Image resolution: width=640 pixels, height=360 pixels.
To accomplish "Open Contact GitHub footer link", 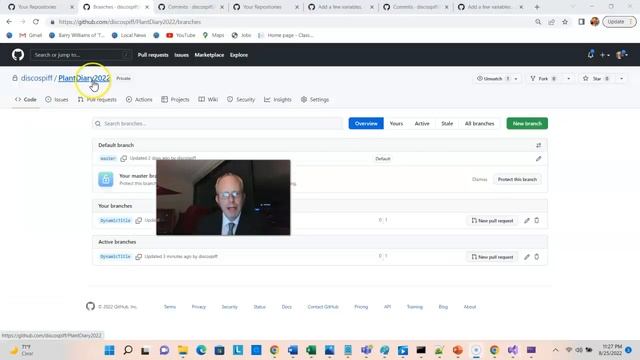I will [323, 307].
